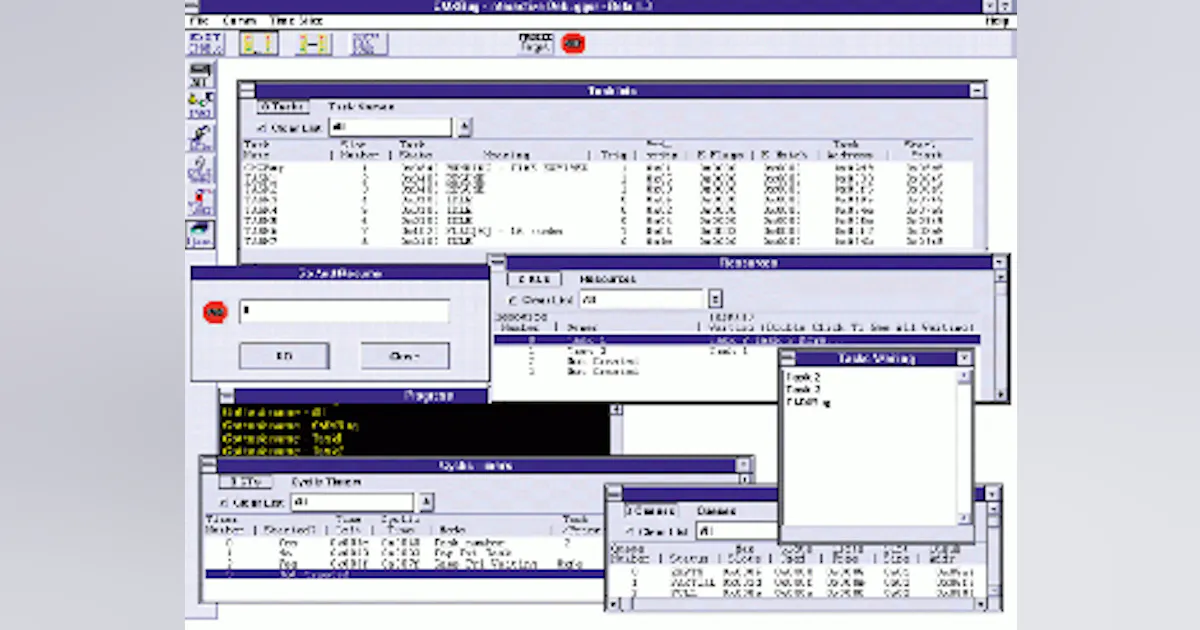Click the keyboard icon in the left sidebar
This screenshot has width=1200, height=630.
pyautogui.click(x=199, y=70)
